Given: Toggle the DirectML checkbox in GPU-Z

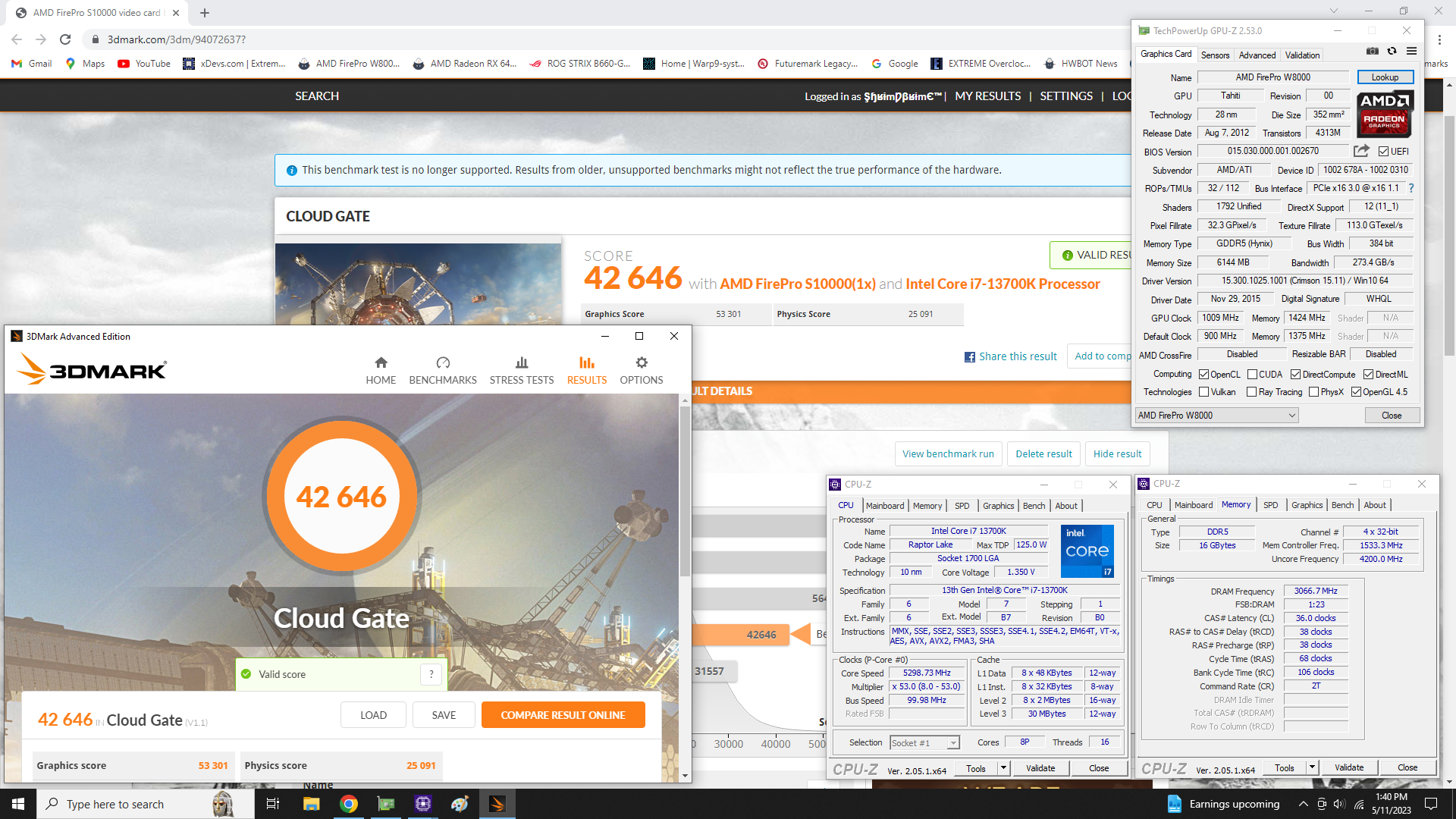Looking at the screenshot, I should click(1369, 375).
